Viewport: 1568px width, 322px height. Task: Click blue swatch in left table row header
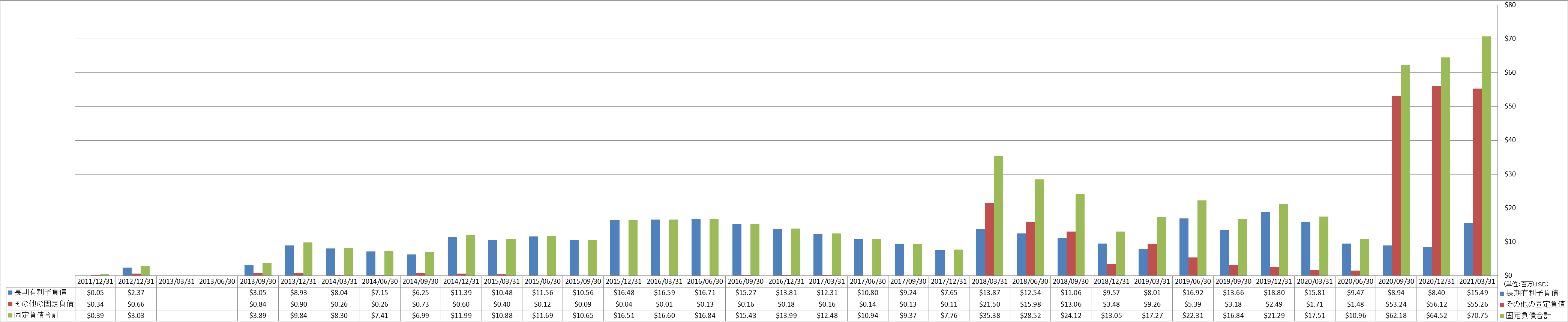click(x=11, y=293)
